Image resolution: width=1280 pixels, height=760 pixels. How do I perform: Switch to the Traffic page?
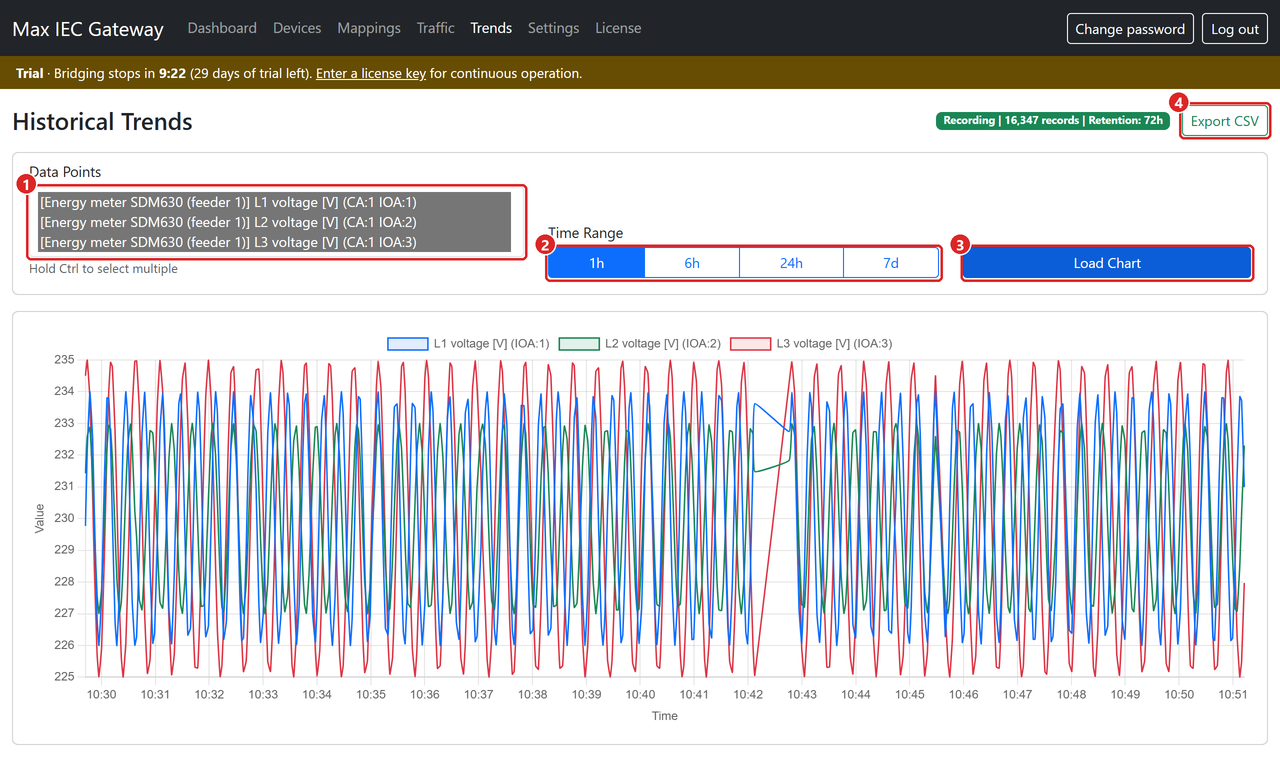[x=436, y=28]
